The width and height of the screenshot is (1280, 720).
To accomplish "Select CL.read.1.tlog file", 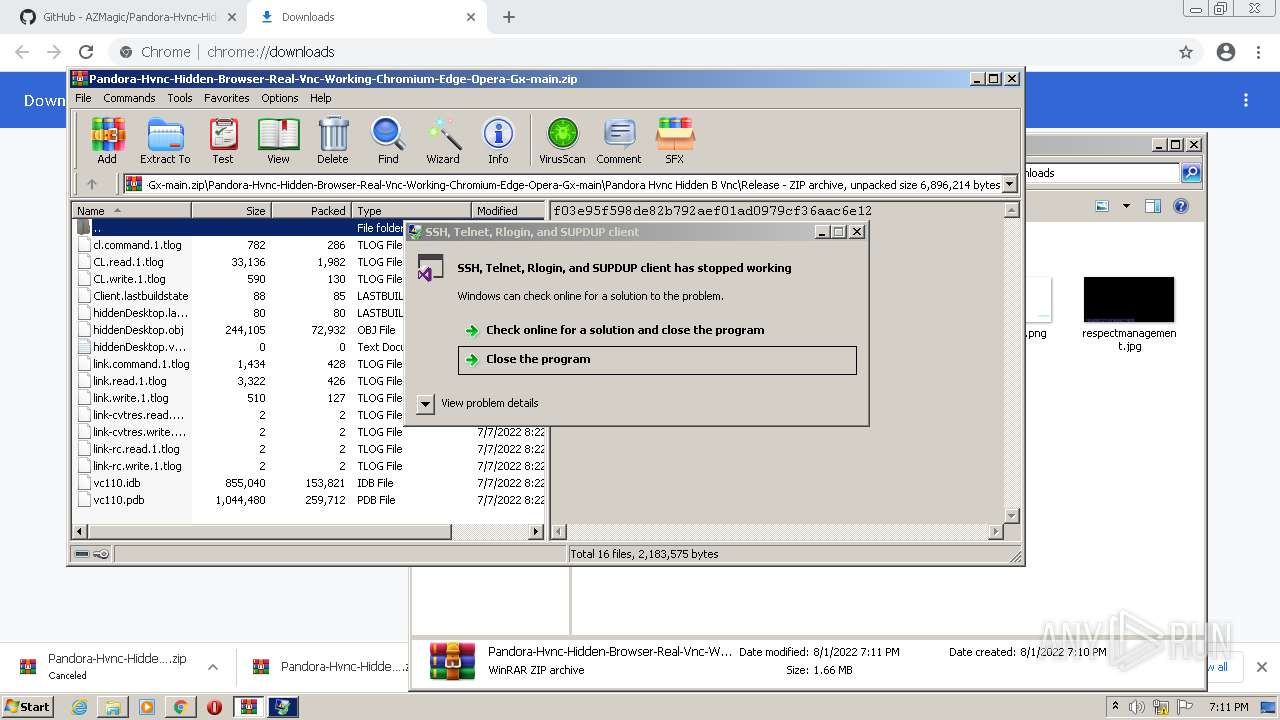I will (128, 262).
